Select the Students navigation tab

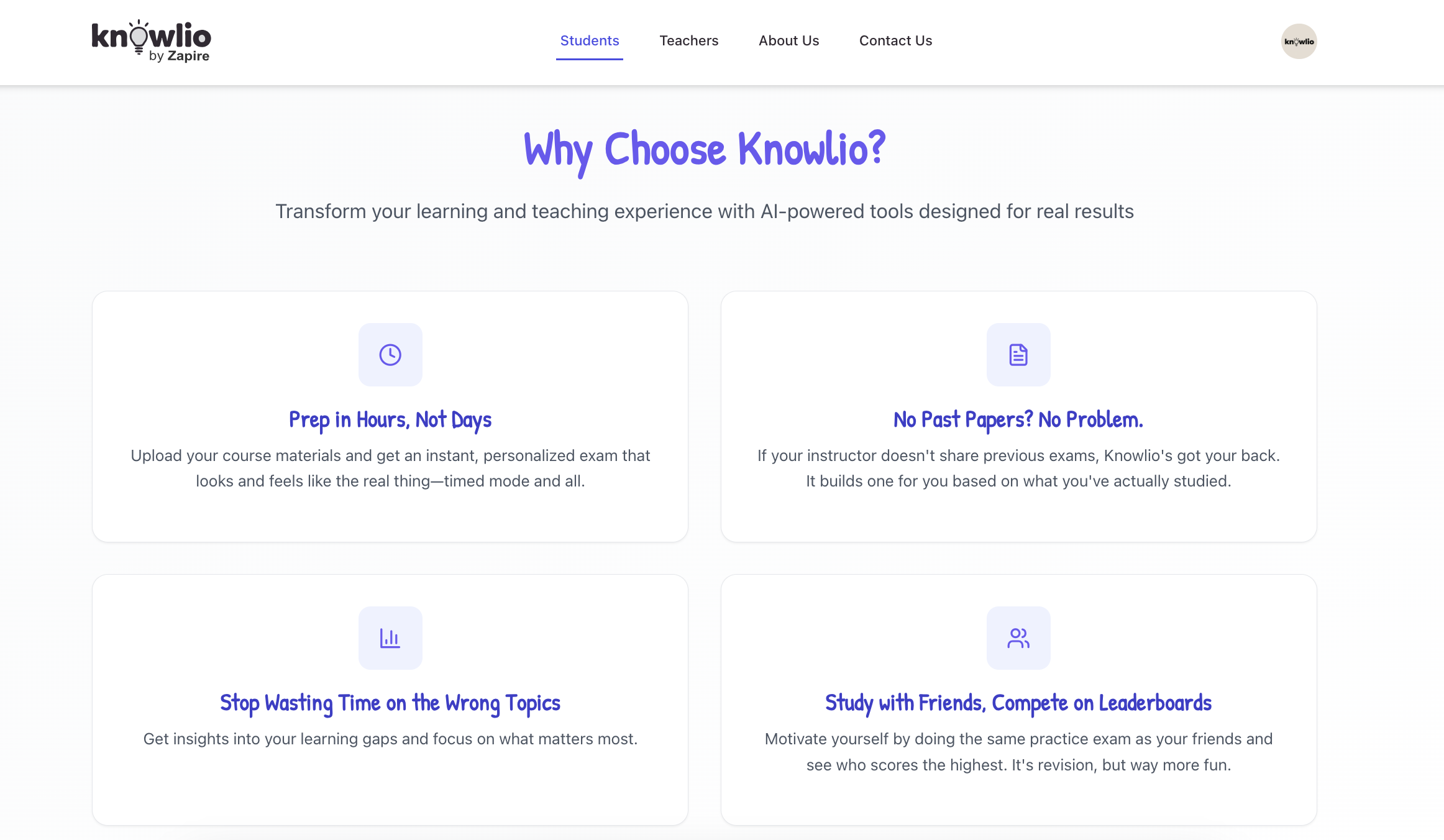point(589,40)
